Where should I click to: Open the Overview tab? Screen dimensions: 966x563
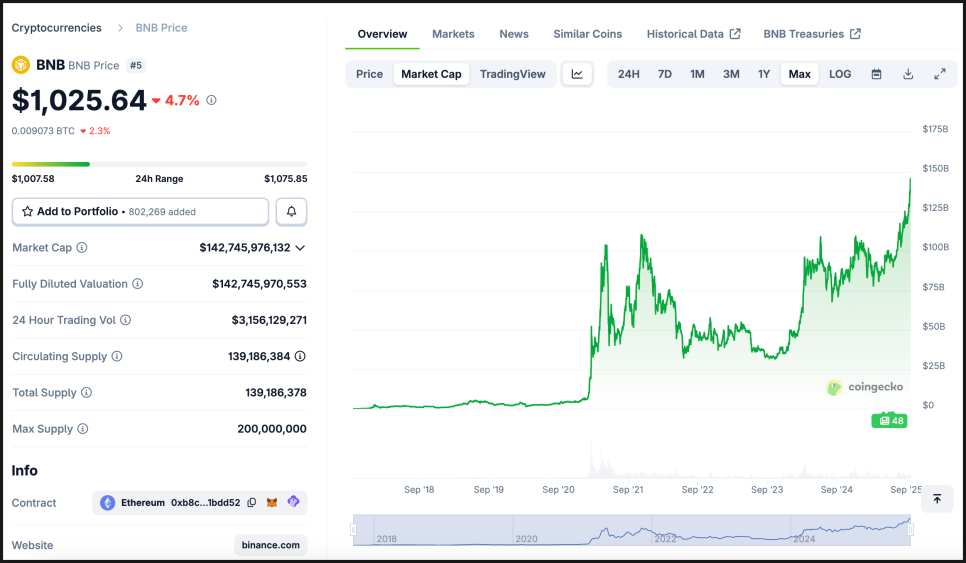point(382,34)
